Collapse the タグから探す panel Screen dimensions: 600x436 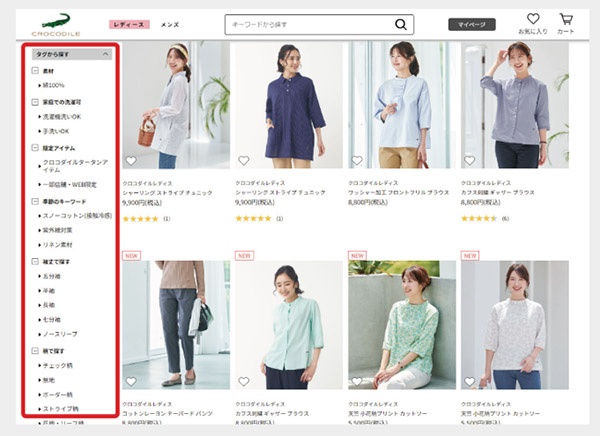[72, 54]
